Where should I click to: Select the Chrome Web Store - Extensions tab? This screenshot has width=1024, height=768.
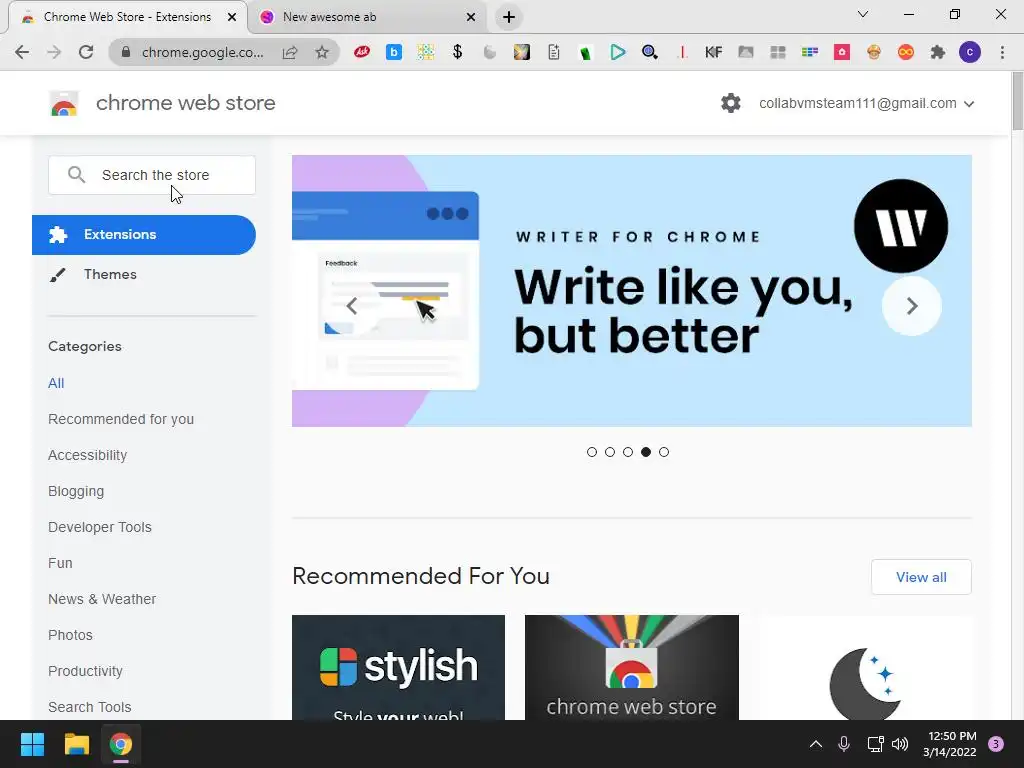click(127, 17)
